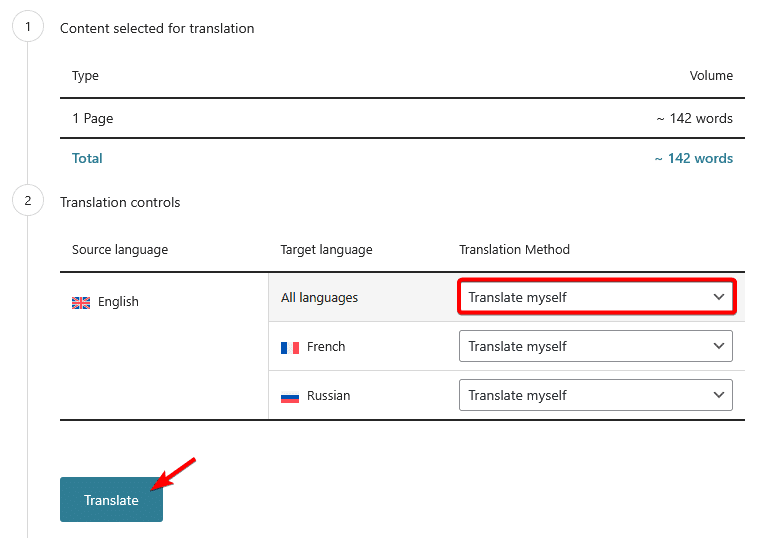Open the Russian translation method dropdown
Image resolution: width=768 pixels, height=547 pixels.
(x=596, y=395)
